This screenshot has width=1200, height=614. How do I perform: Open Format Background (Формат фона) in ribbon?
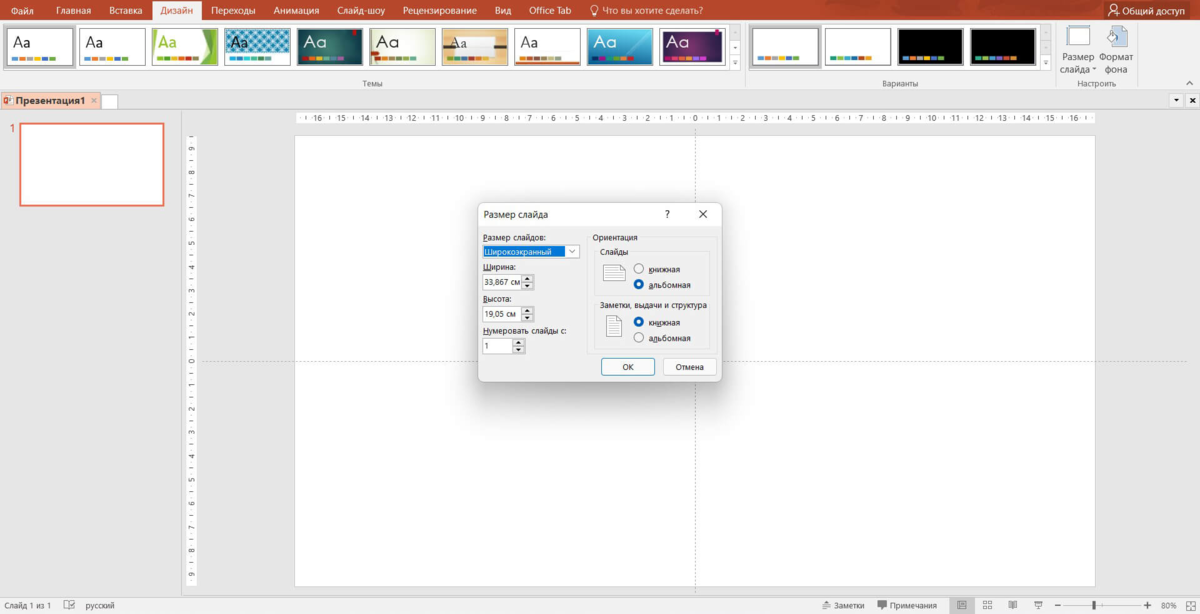click(x=1116, y=50)
